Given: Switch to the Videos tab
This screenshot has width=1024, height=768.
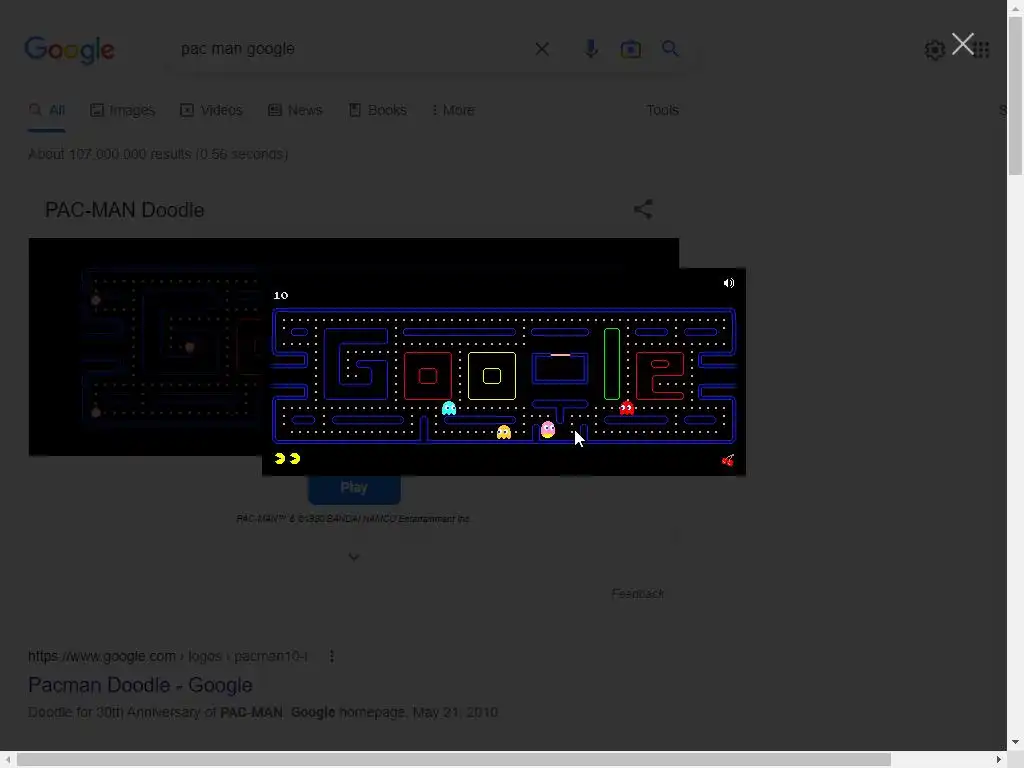Looking at the screenshot, I should point(212,110).
